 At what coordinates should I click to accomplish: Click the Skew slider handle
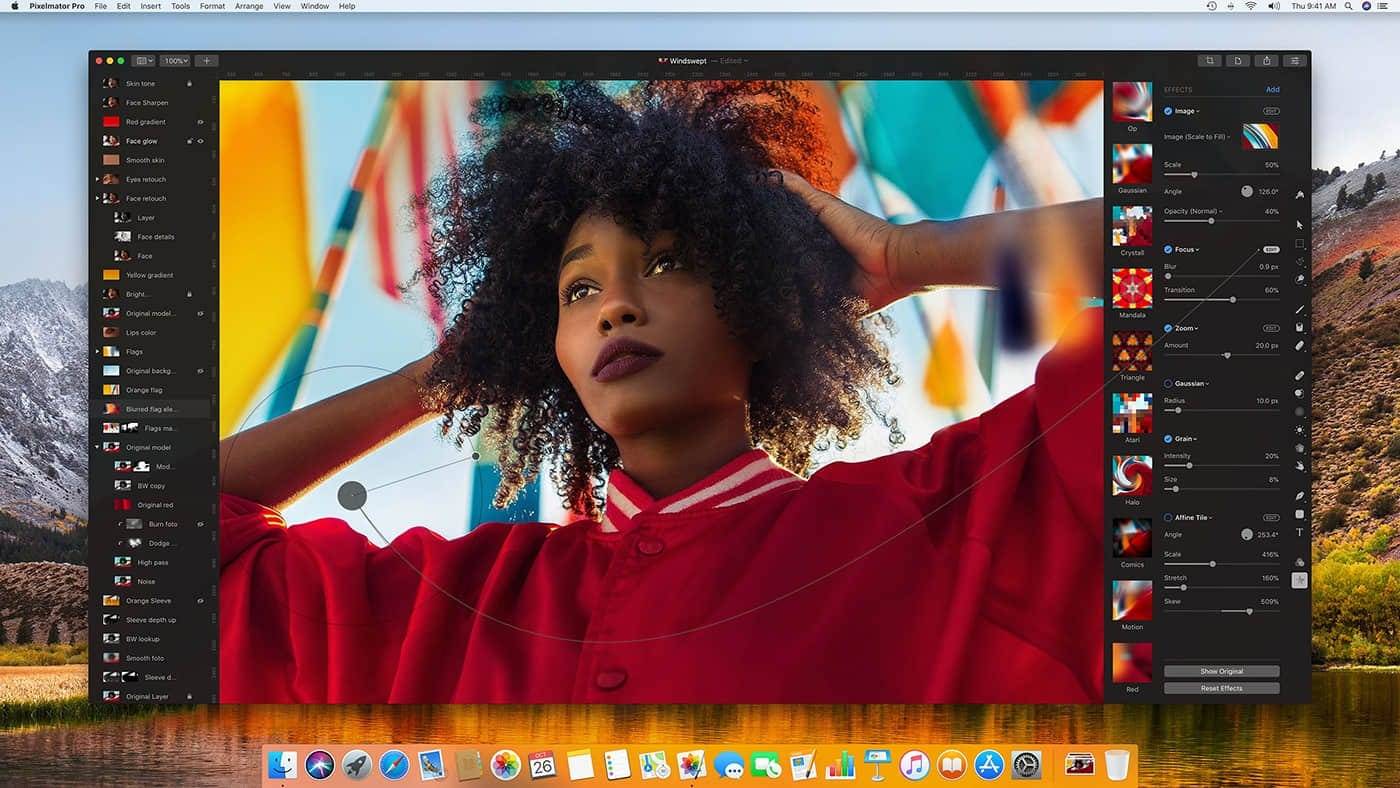pyautogui.click(x=1249, y=611)
